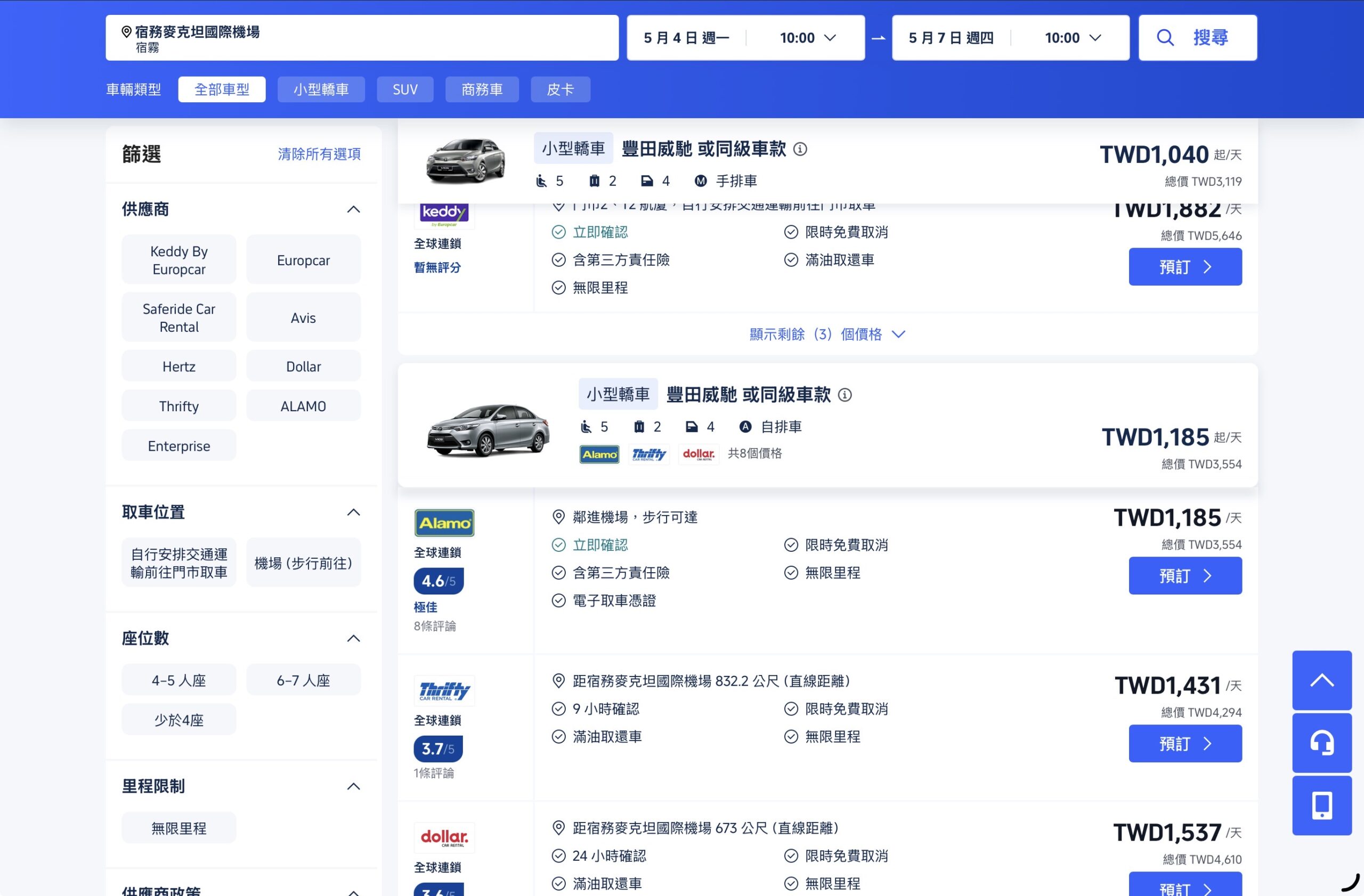Toggle the Hertz supplier filter
This screenshot has height=896, width=1364.
[179, 366]
